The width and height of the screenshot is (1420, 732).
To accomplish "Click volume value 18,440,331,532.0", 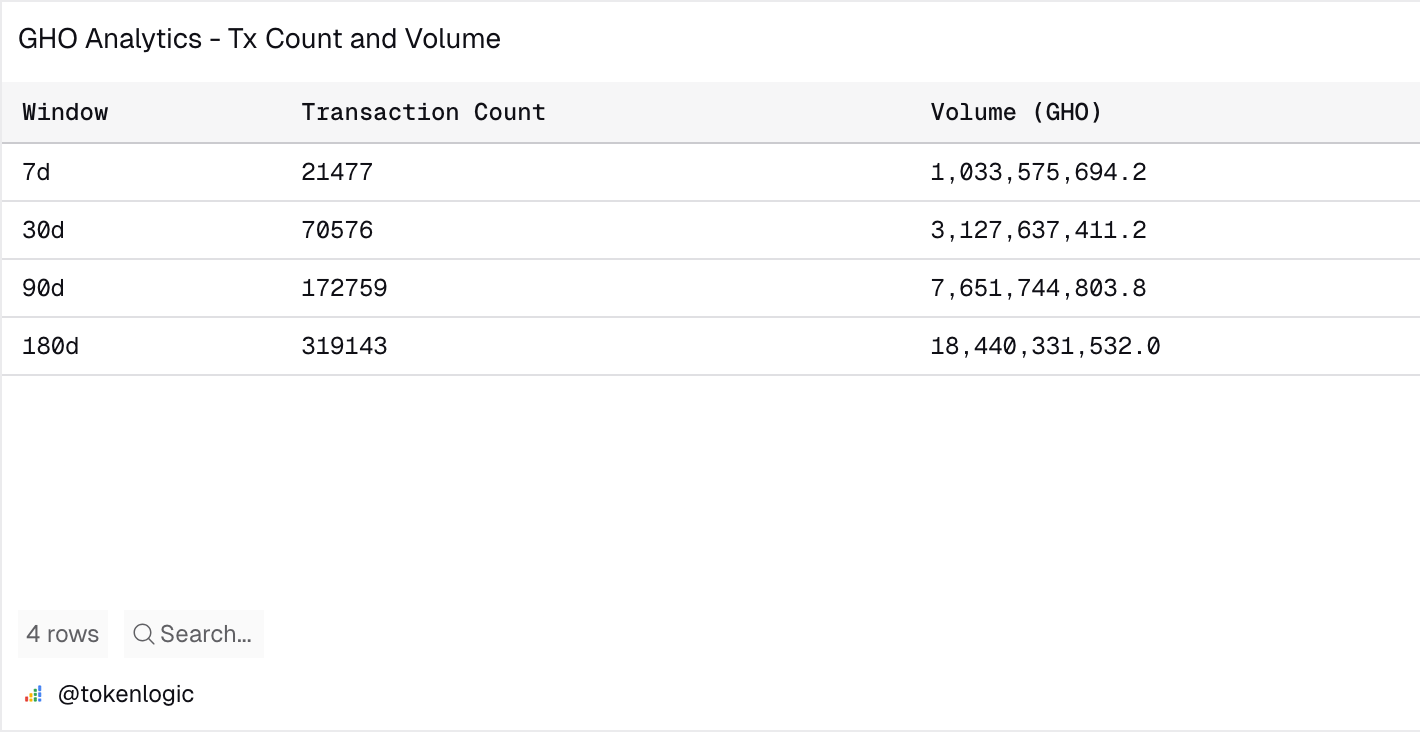I will 1045,346.
